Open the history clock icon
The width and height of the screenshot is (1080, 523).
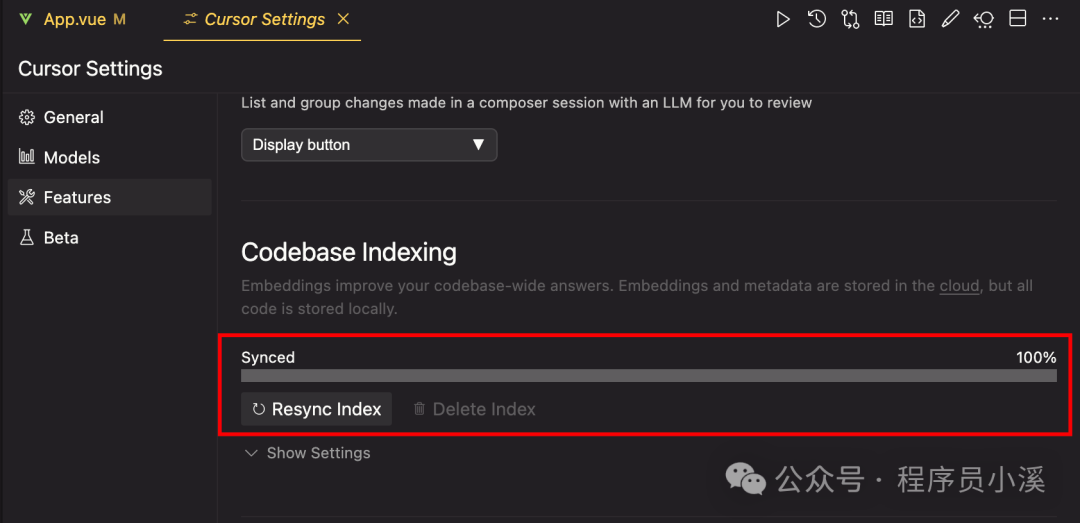(x=817, y=19)
